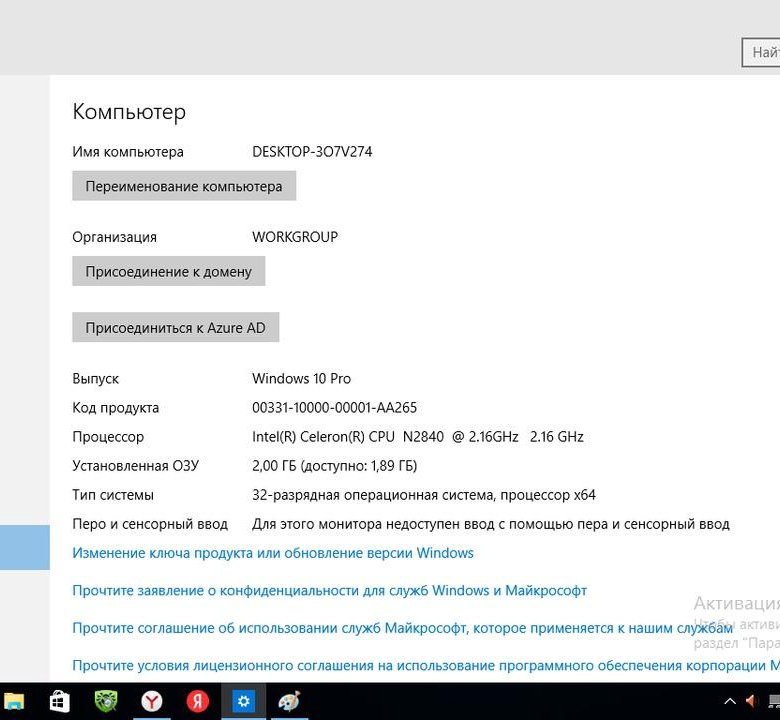Click the Переименование компьютера button

184,186
